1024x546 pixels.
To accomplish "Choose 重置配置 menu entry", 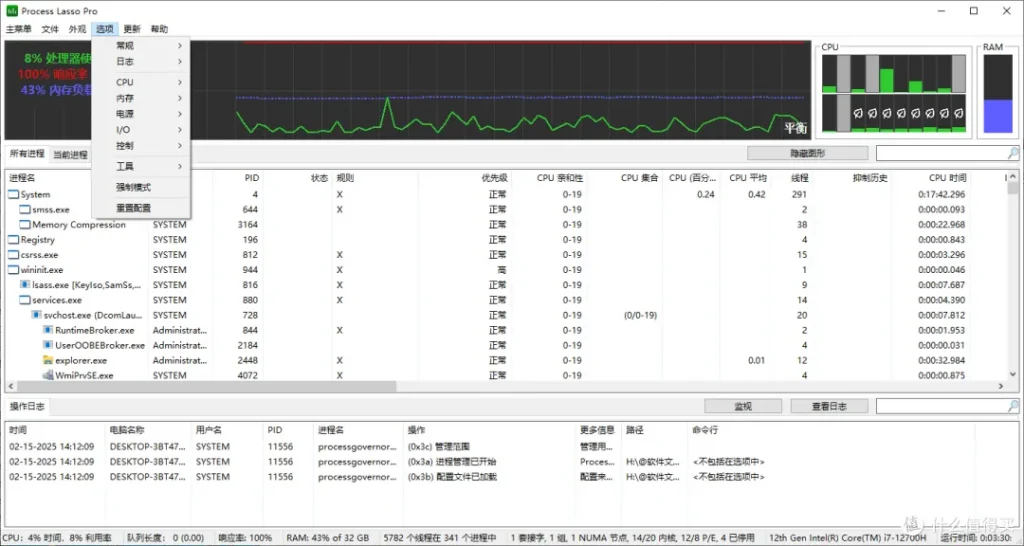I will (x=140, y=208).
